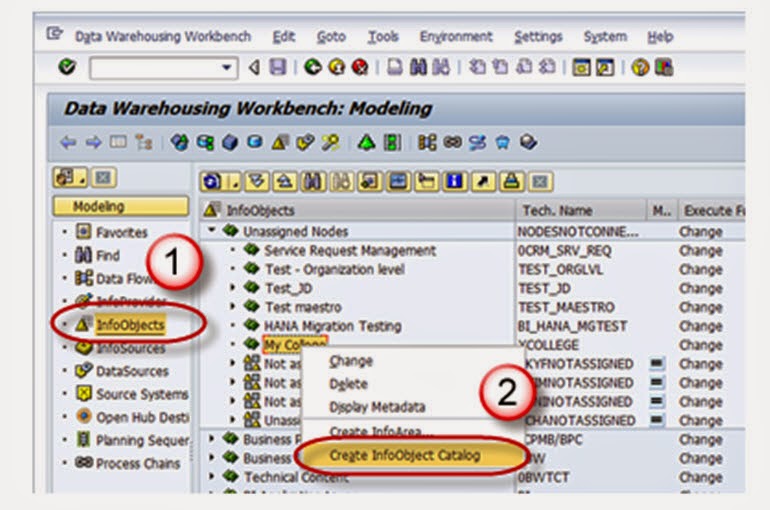The height and width of the screenshot is (510, 770).
Task: Click the Print icon in toolbar
Action: 395,67
